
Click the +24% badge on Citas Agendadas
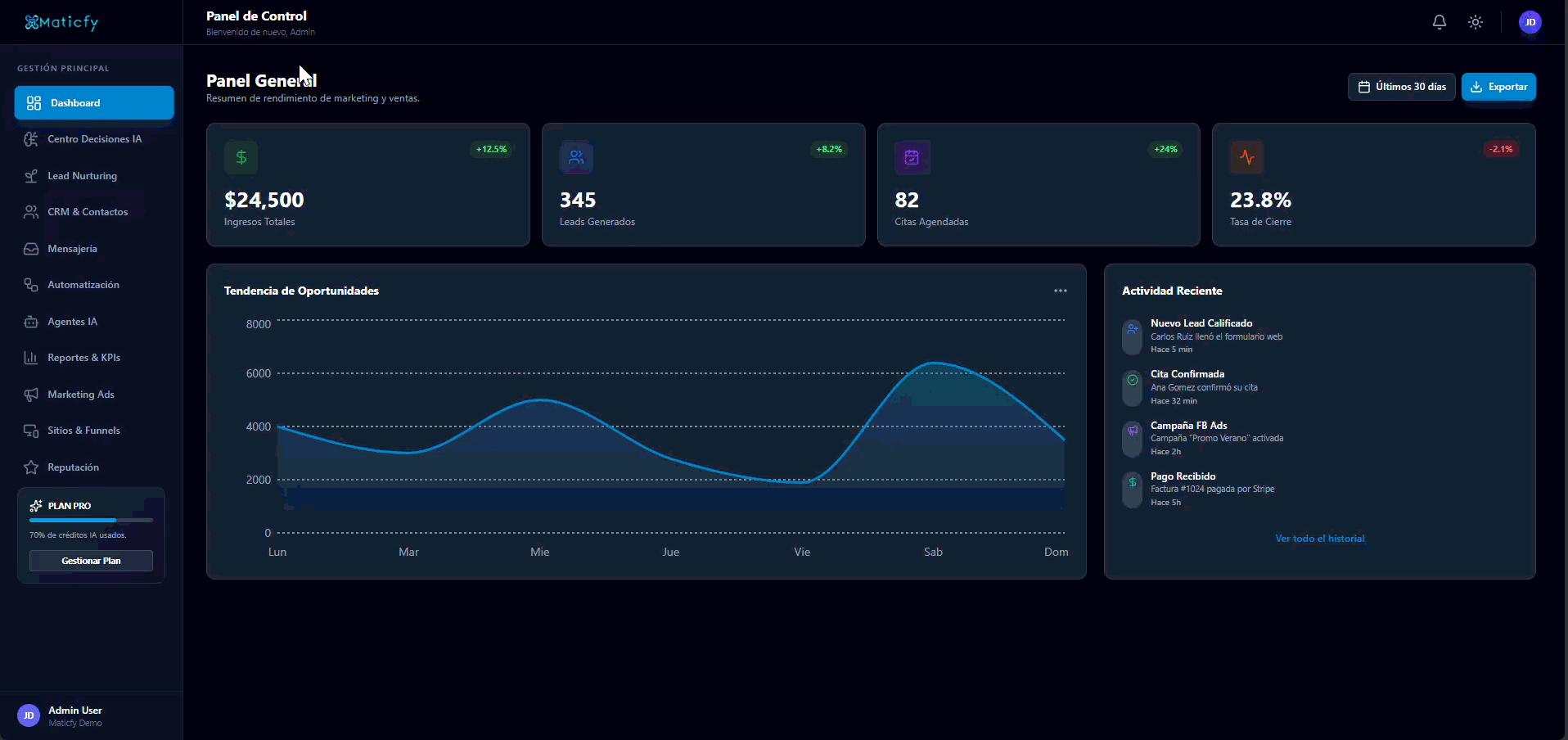coord(1165,149)
